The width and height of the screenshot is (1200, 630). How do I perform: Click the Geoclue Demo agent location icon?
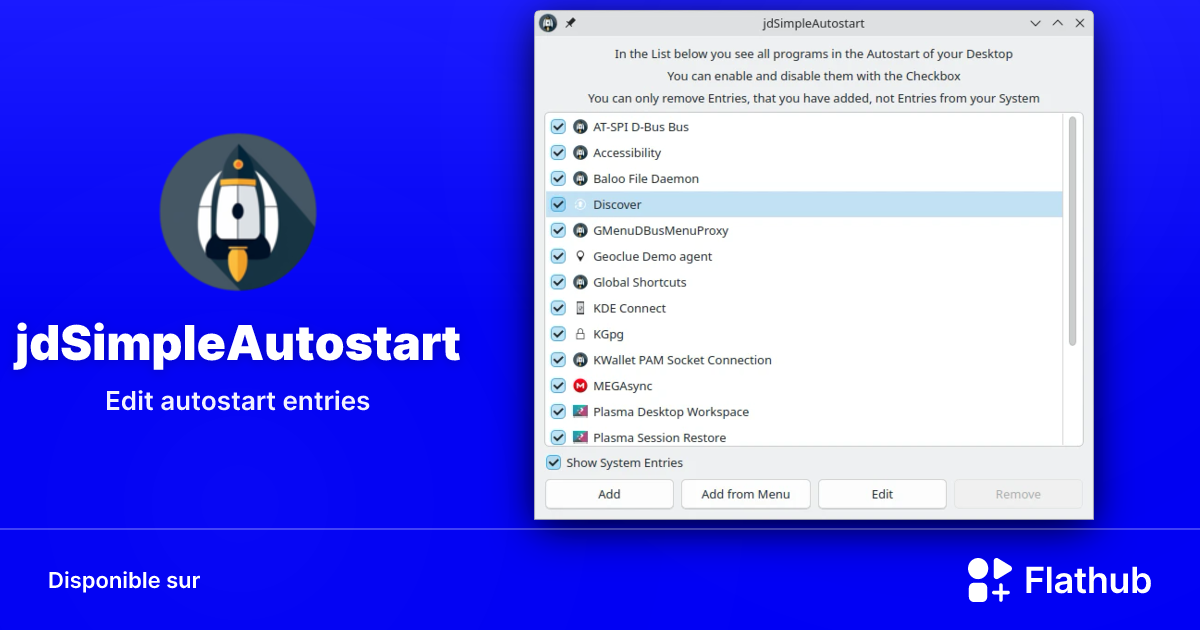pos(580,256)
